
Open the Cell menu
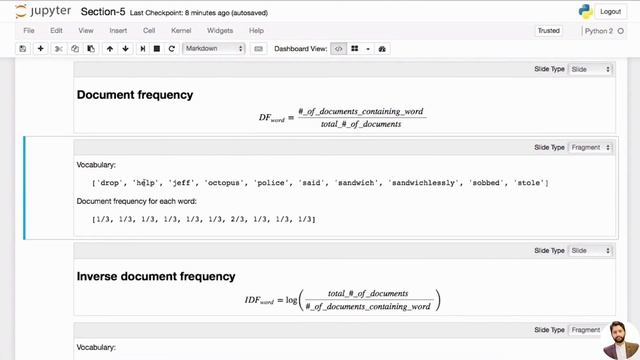(x=149, y=31)
